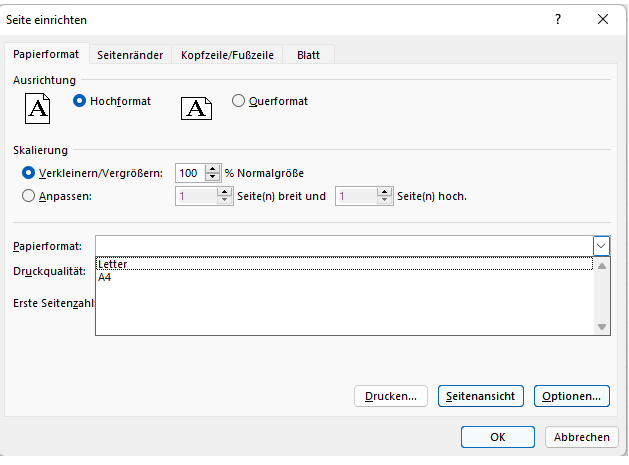Increase Seite(n) hoch value with up arrow
This screenshot has height=465, width=629.
[x=385, y=192]
